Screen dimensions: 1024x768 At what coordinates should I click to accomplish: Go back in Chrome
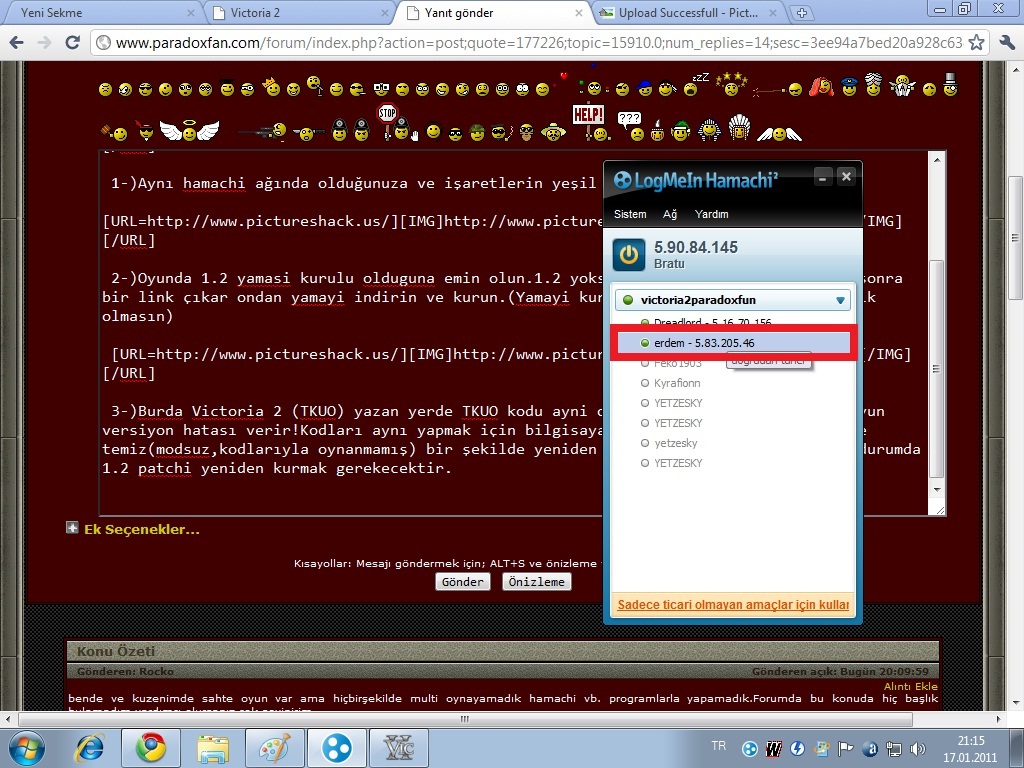click(x=17, y=42)
